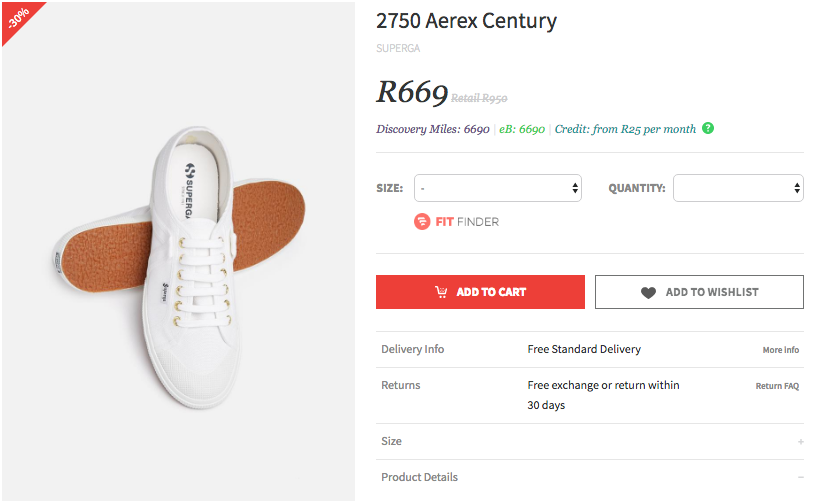Screen dimensions: 823x501
Task: Click the Credit from R25 per month link
Action: 625,129
